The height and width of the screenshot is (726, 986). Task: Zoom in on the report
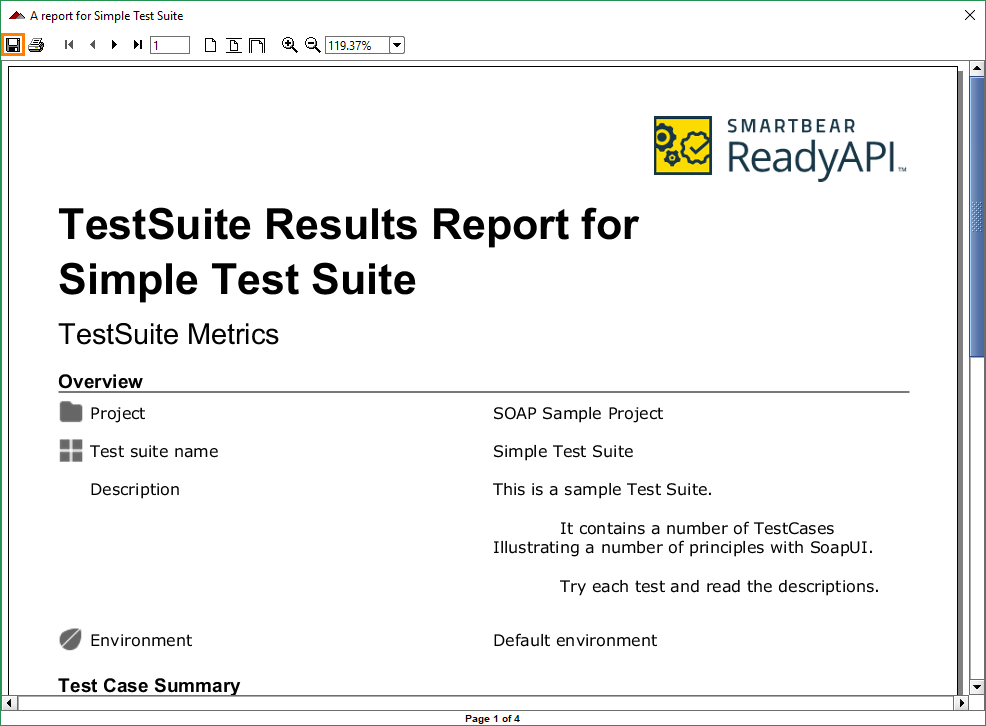pos(289,44)
